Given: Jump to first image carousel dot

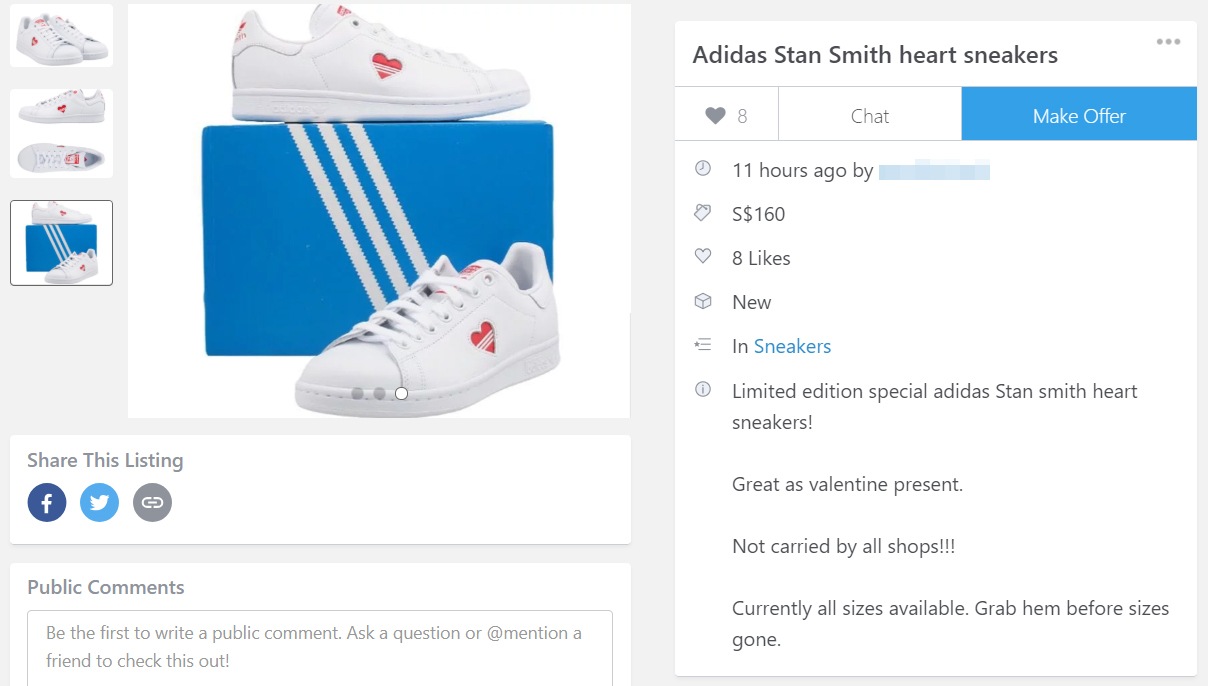Looking at the screenshot, I should tap(357, 393).
